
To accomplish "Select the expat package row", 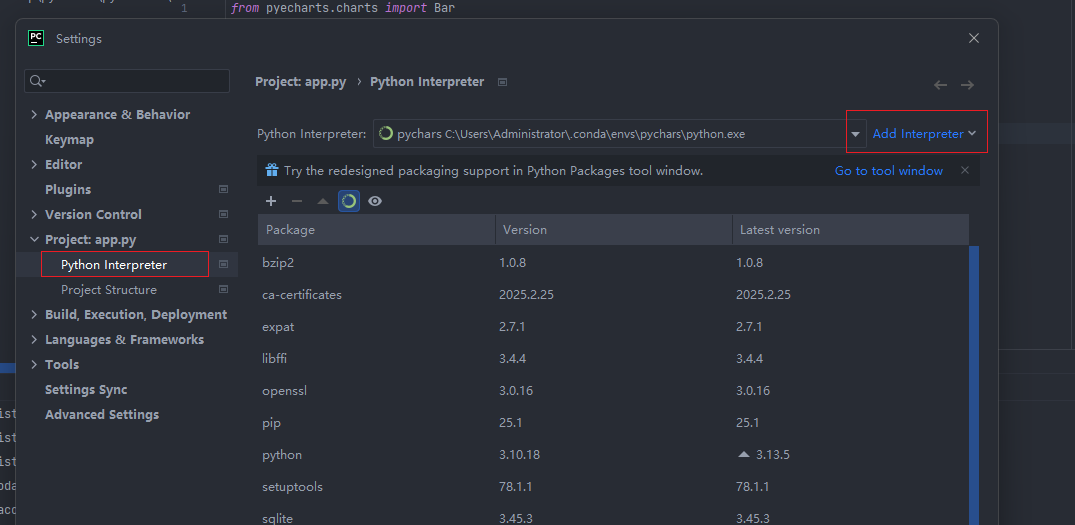I will coord(613,327).
